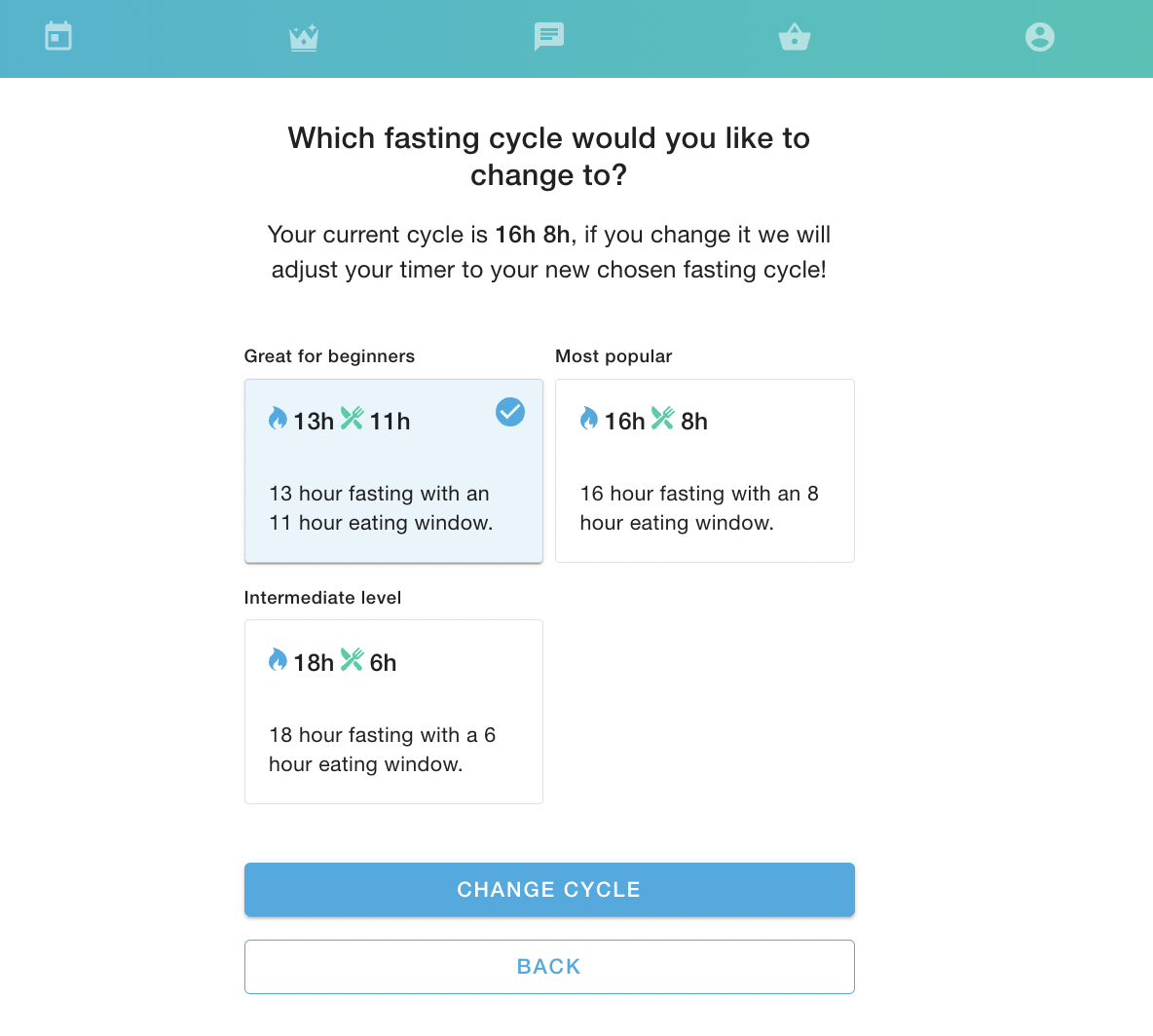Click the "Most popular" label

[x=614, y=356]
